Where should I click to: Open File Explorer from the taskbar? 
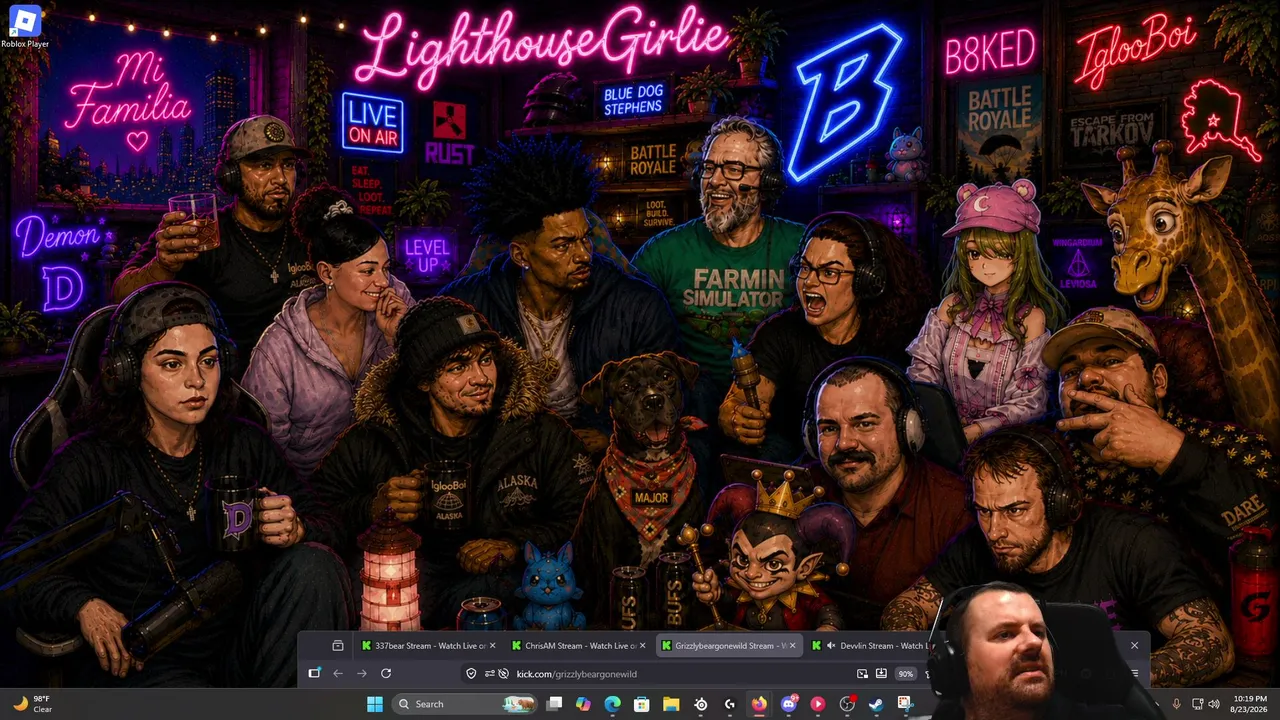pyautogui.click(x=671, y=704)
